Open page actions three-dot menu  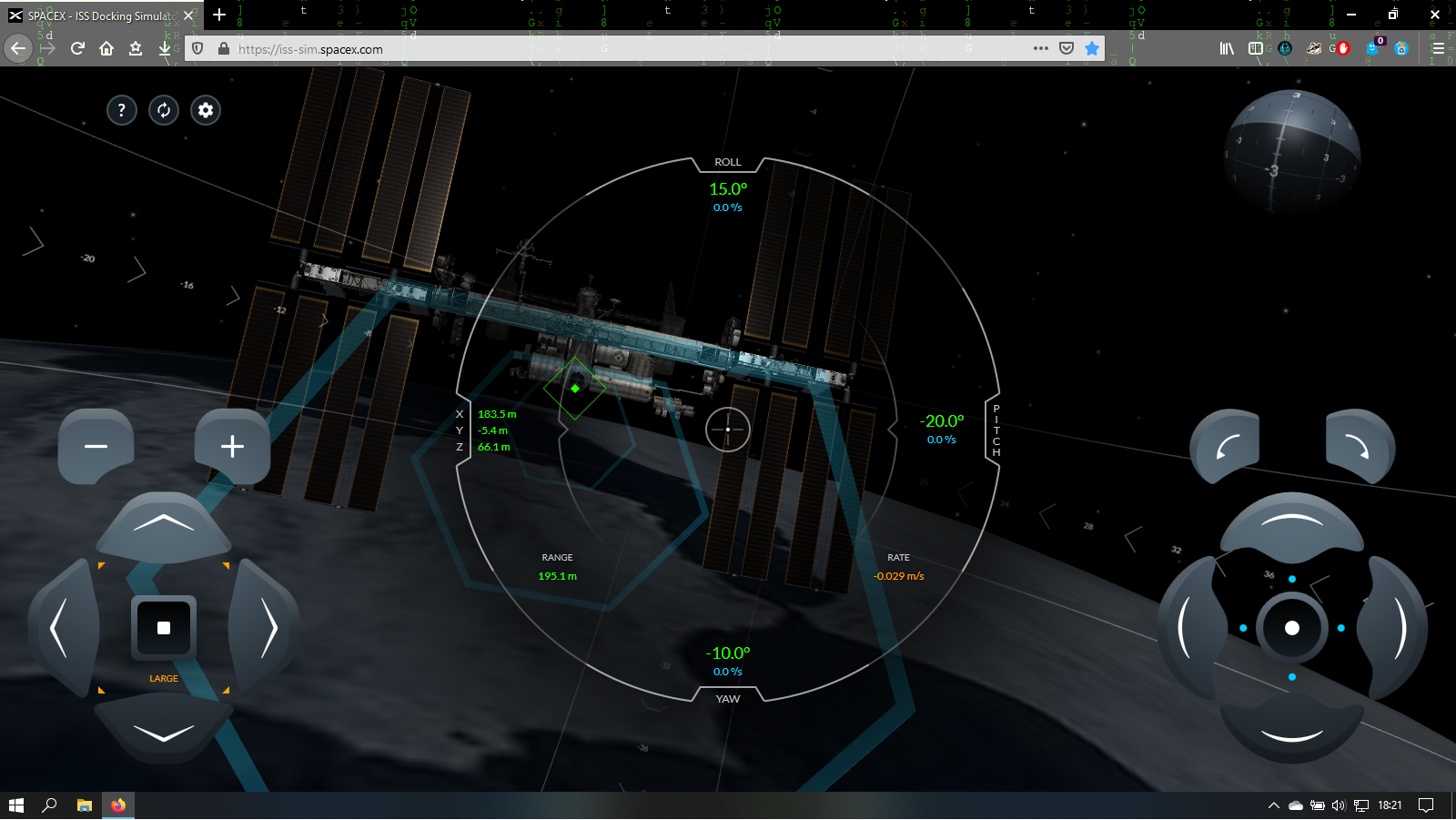(x=1041, y=48)
